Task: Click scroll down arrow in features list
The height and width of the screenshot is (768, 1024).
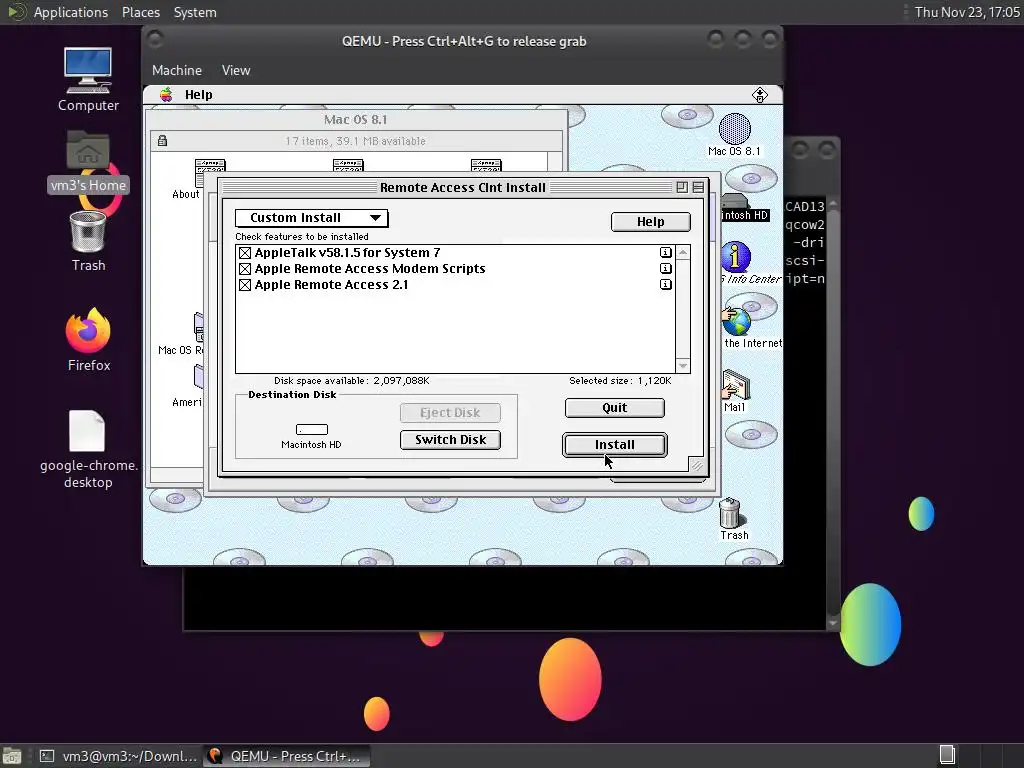Action: [683, 366]
